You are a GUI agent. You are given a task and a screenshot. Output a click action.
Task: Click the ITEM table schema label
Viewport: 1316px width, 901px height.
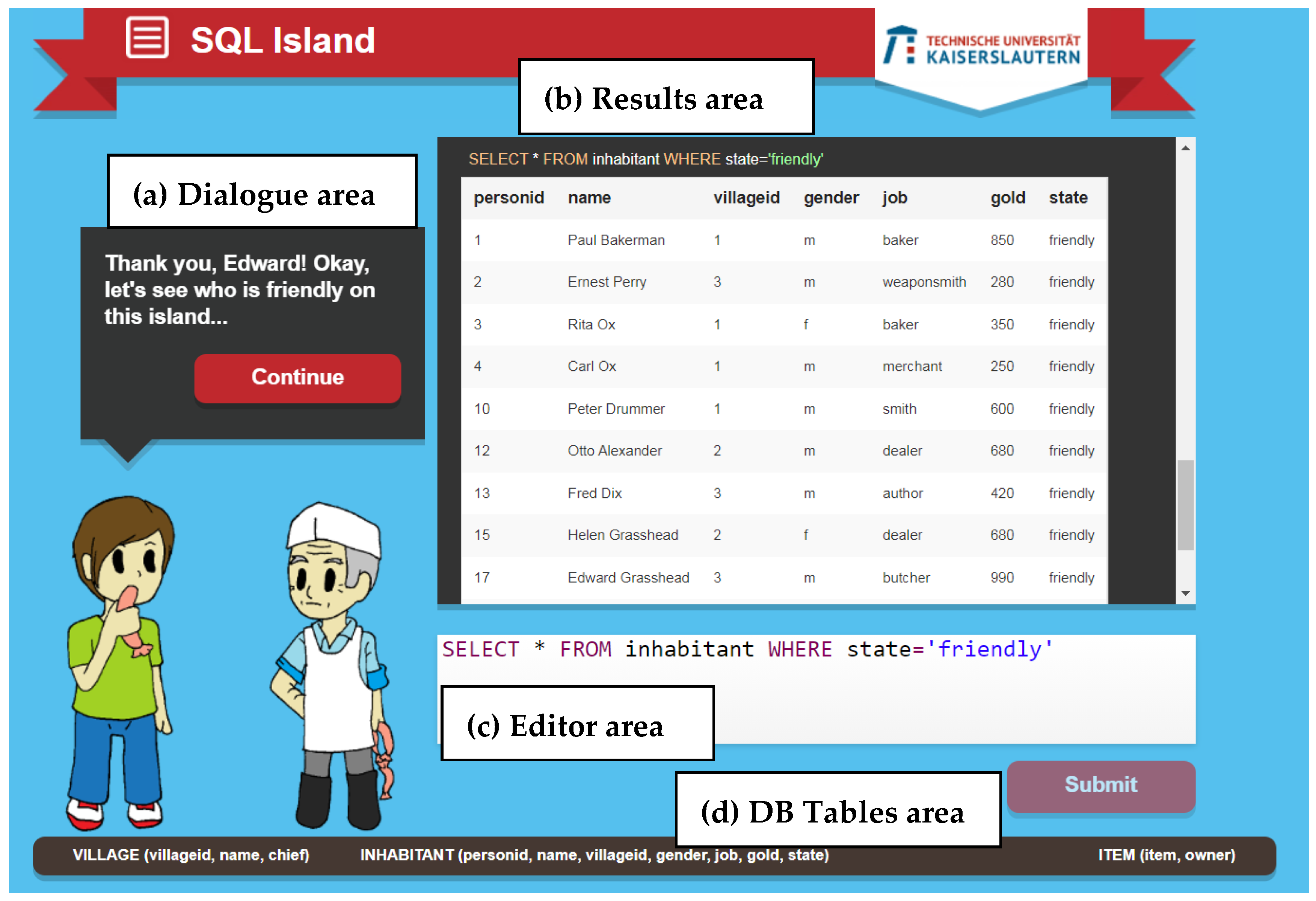click(x=1167, y=855)
